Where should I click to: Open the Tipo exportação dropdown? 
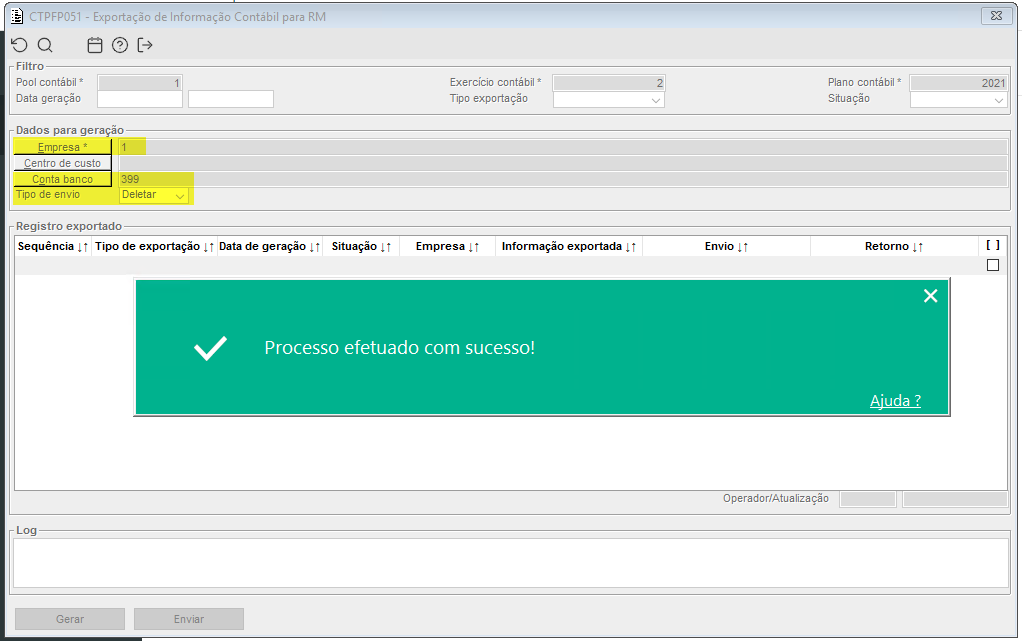(x=656, y=100)
